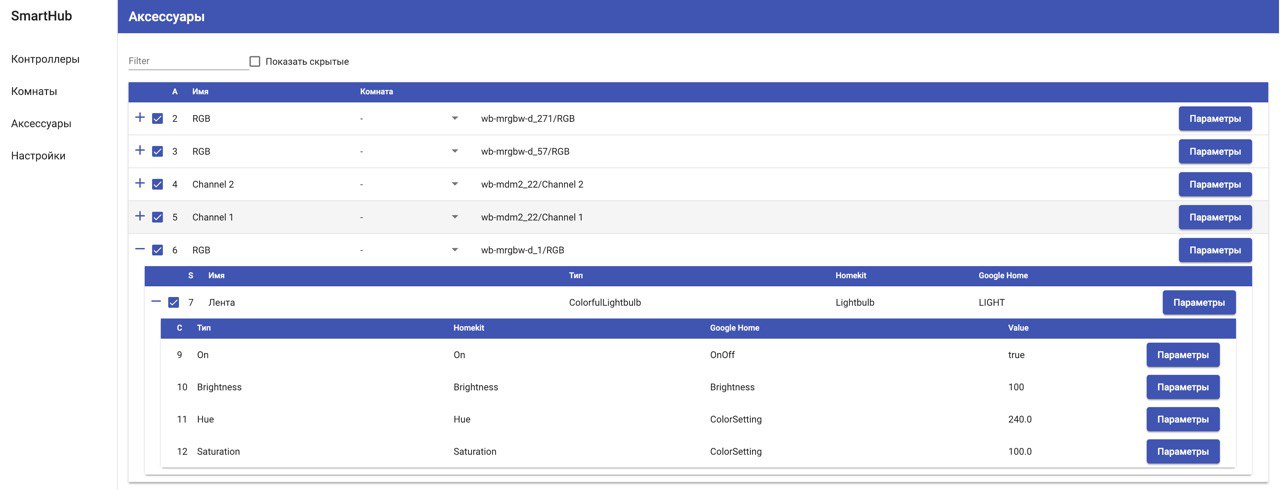Toggle checkbox for accessory 3 RGB
This screenshot has width=1280, height=490.
point(157,152)
